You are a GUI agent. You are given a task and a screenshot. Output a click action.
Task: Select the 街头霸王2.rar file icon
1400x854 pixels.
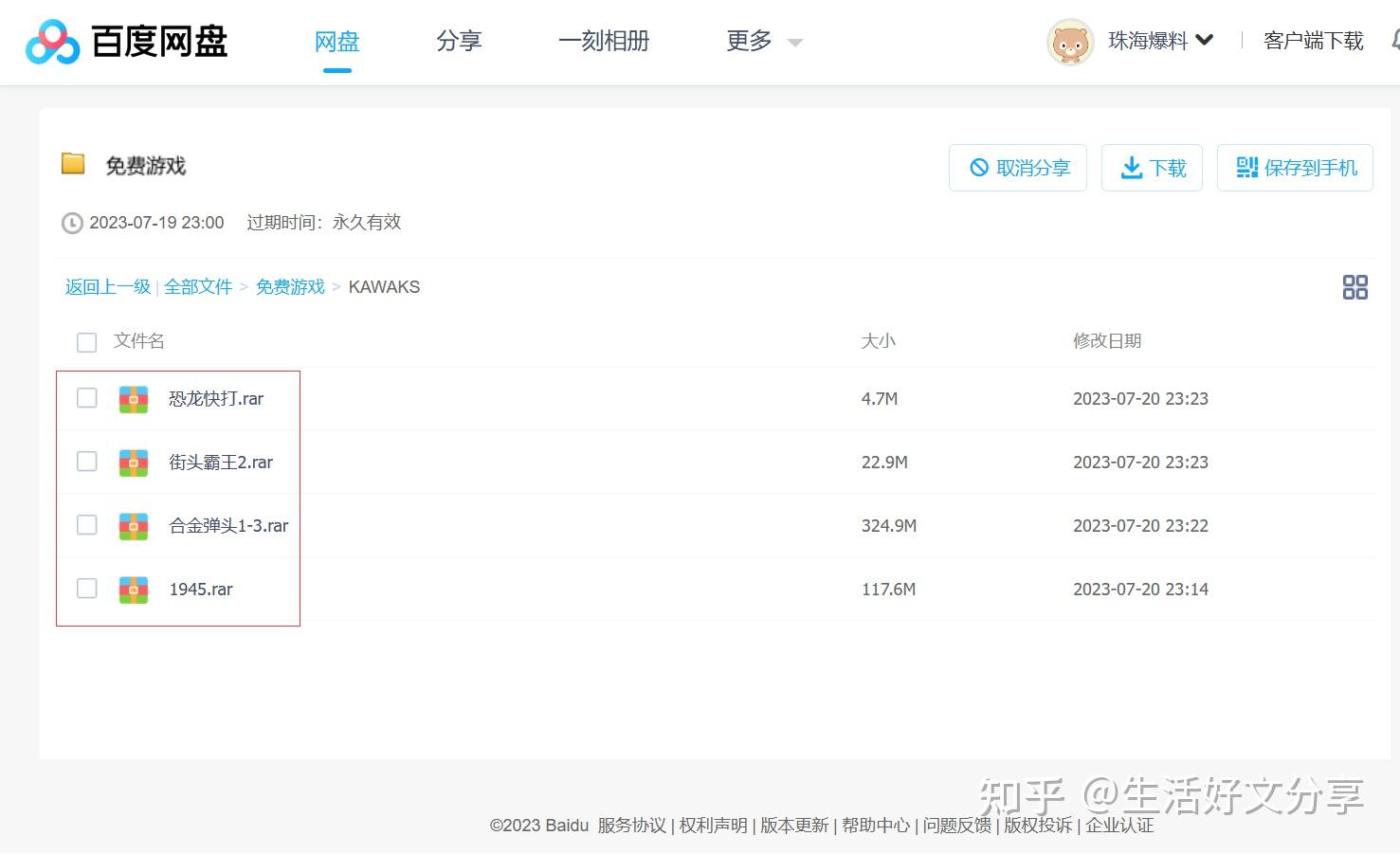click(x=134, y=462)
